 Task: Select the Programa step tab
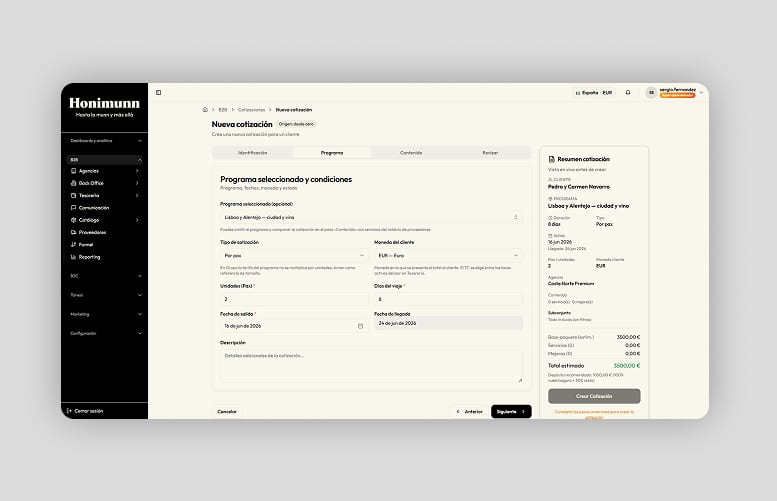pyautogui.click(x=332, y=153)
